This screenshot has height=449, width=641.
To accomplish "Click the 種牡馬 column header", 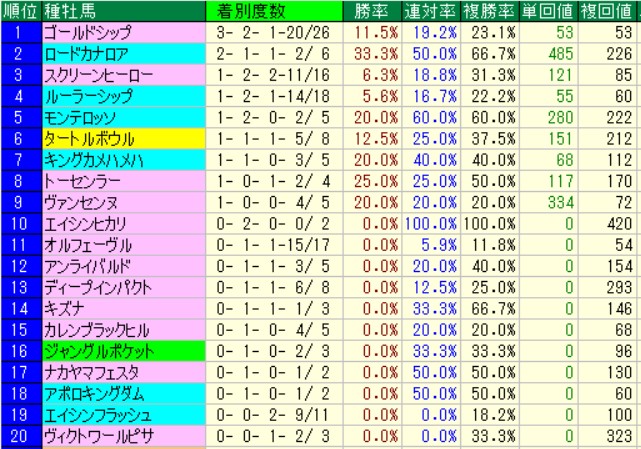I will 123,11.
